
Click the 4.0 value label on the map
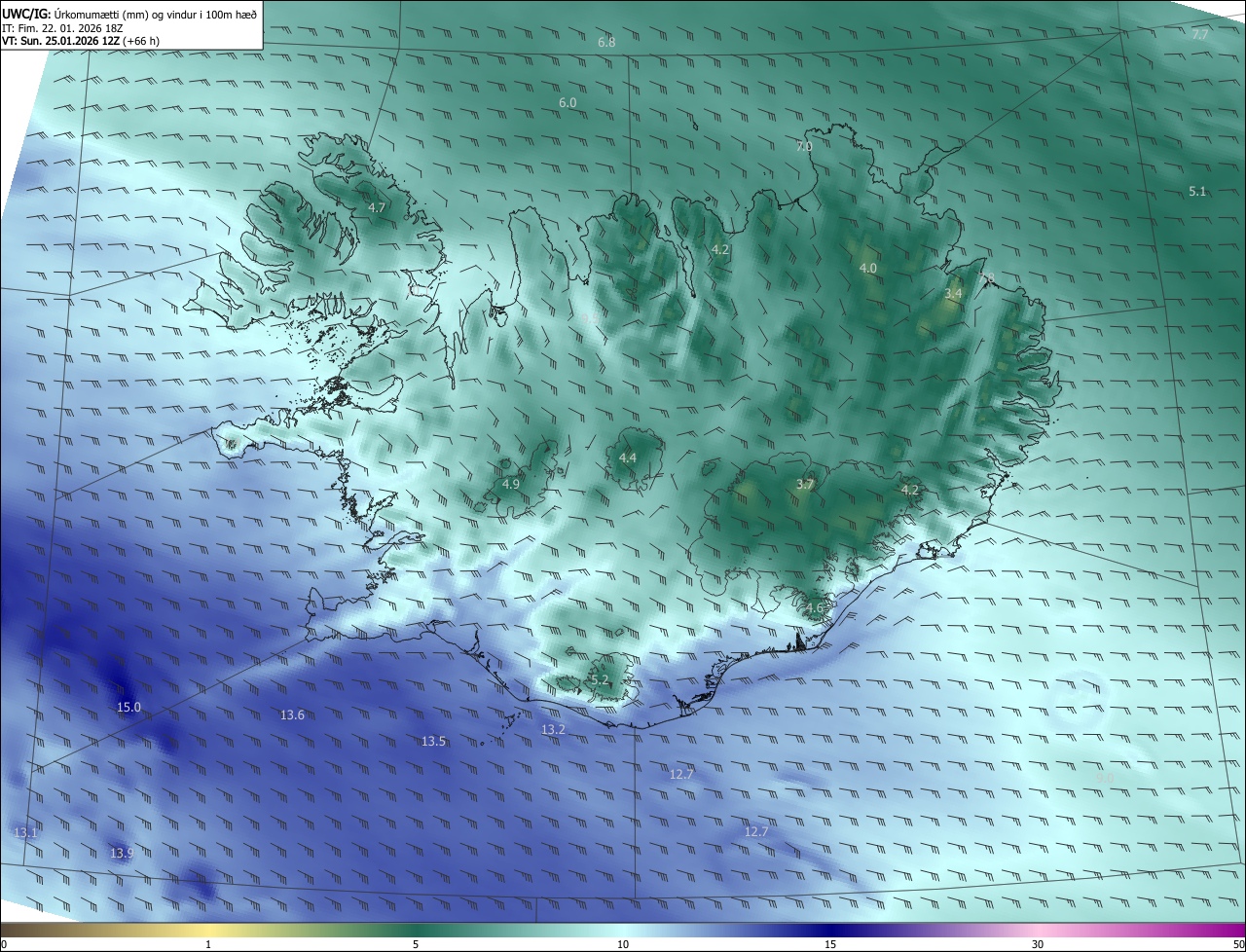868,268
